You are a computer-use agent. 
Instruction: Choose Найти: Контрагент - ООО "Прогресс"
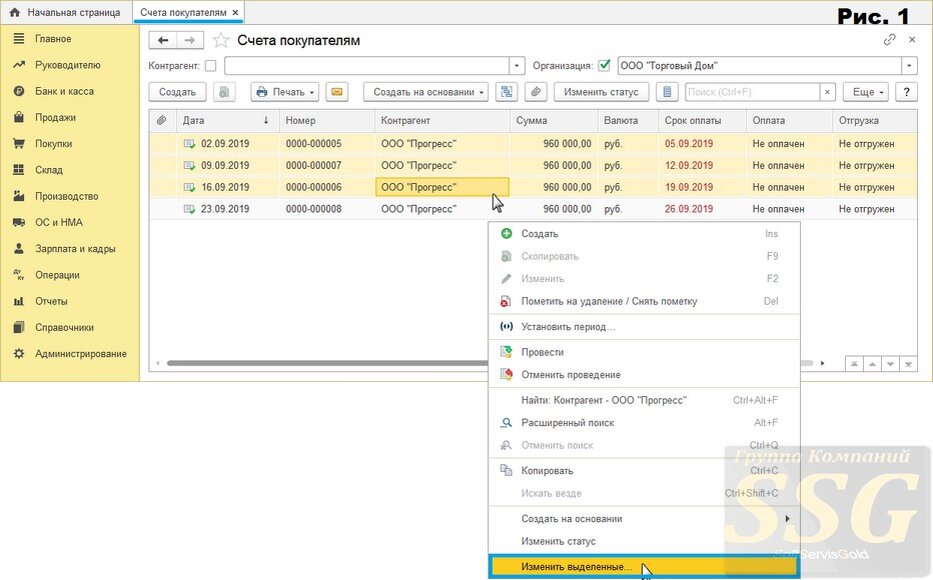point(644,400)
